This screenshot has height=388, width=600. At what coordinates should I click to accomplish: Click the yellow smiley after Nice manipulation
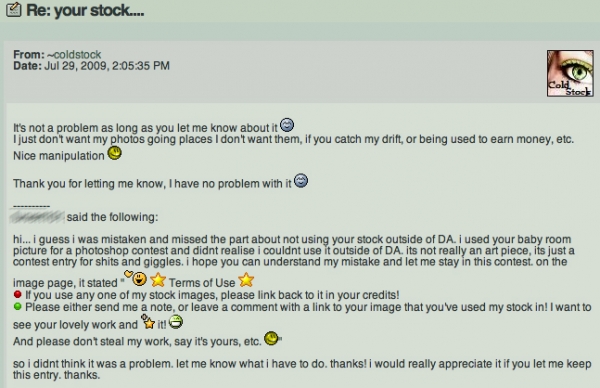114,153
